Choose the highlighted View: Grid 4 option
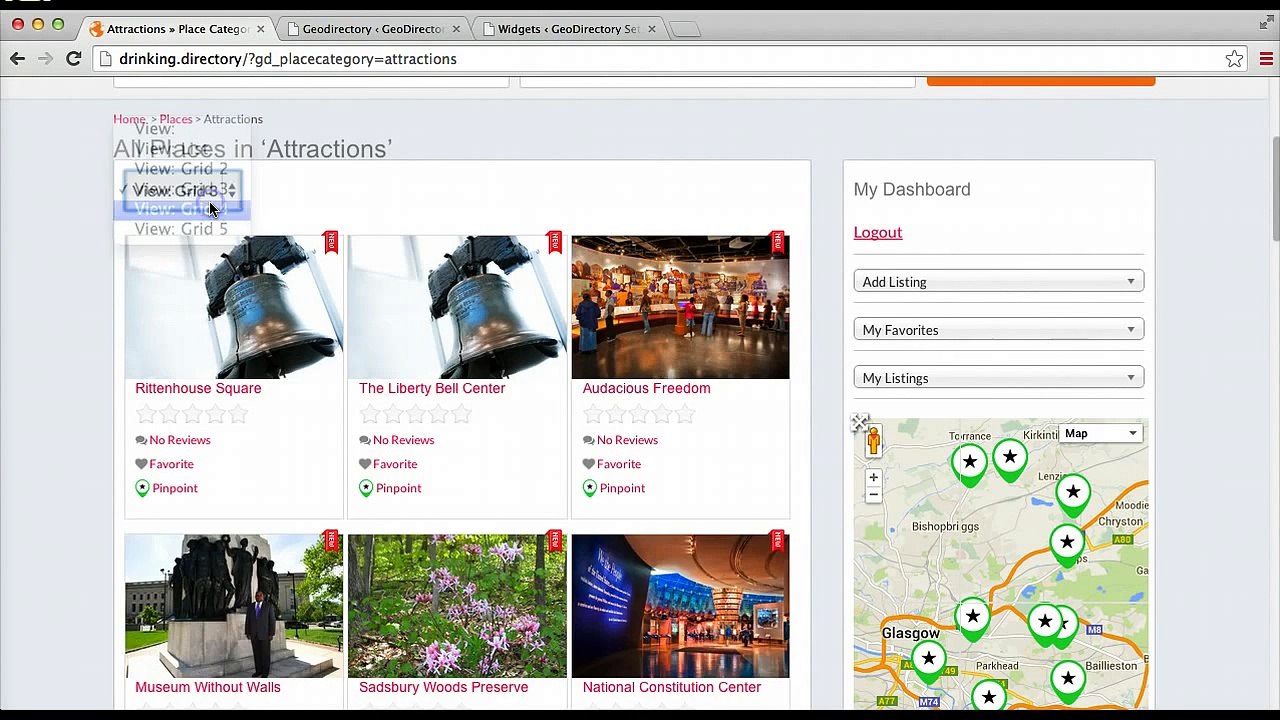 point(181,209)
